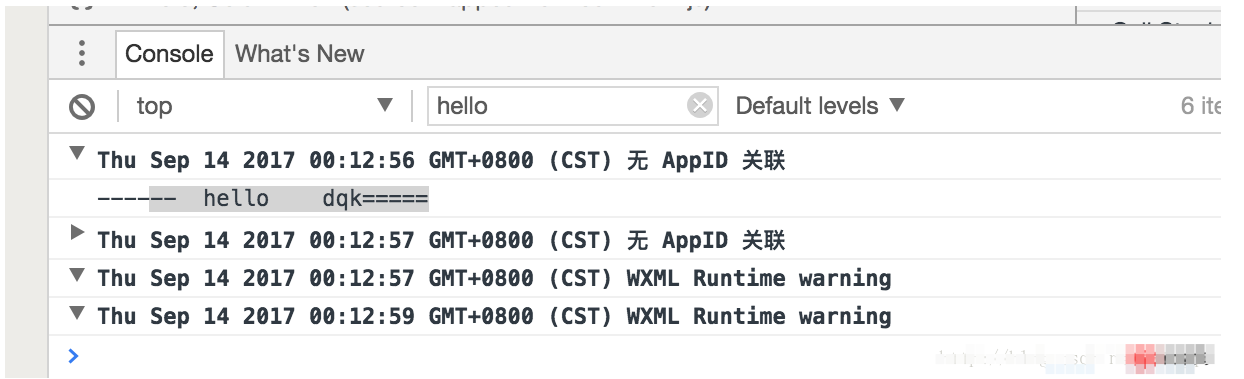Collapse the 00:12:59 WXML Runtime warning group
1244x379 pixels.
click(x=77, y=314)
